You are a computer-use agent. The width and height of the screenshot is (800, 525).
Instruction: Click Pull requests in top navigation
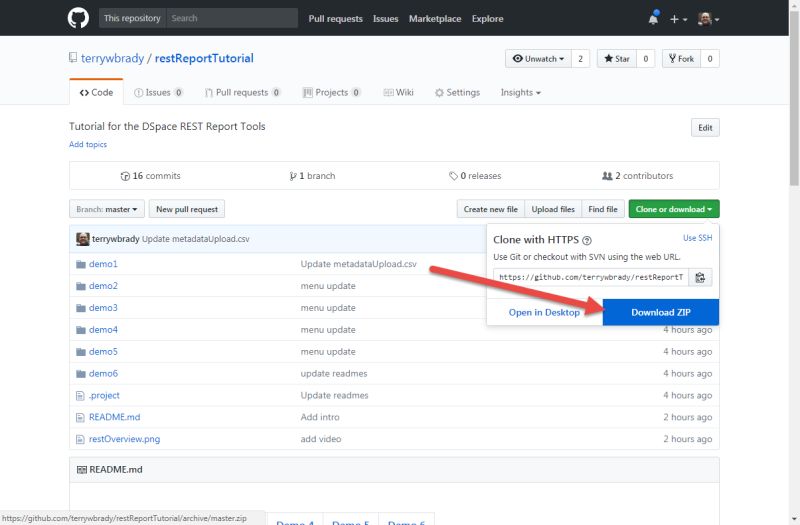[x=335, y=19]
